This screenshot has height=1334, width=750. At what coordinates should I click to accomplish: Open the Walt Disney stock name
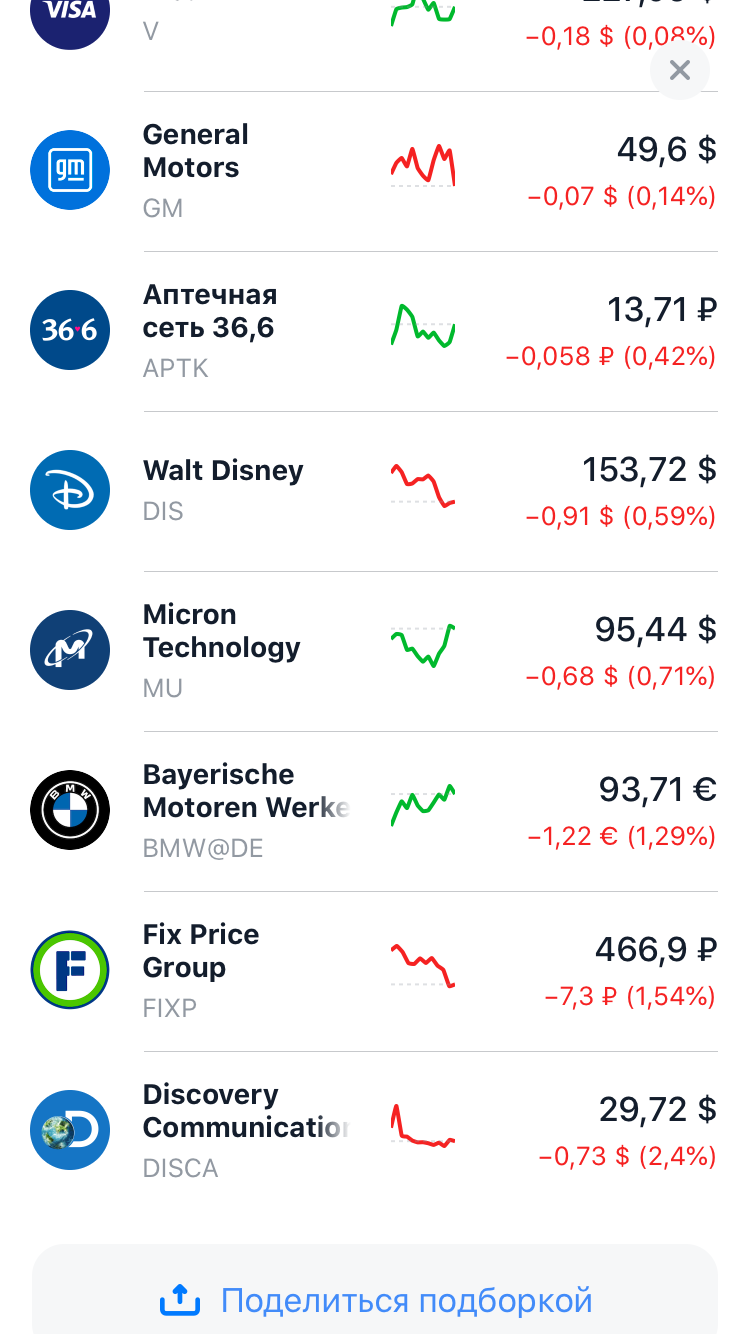pos(223,471)
